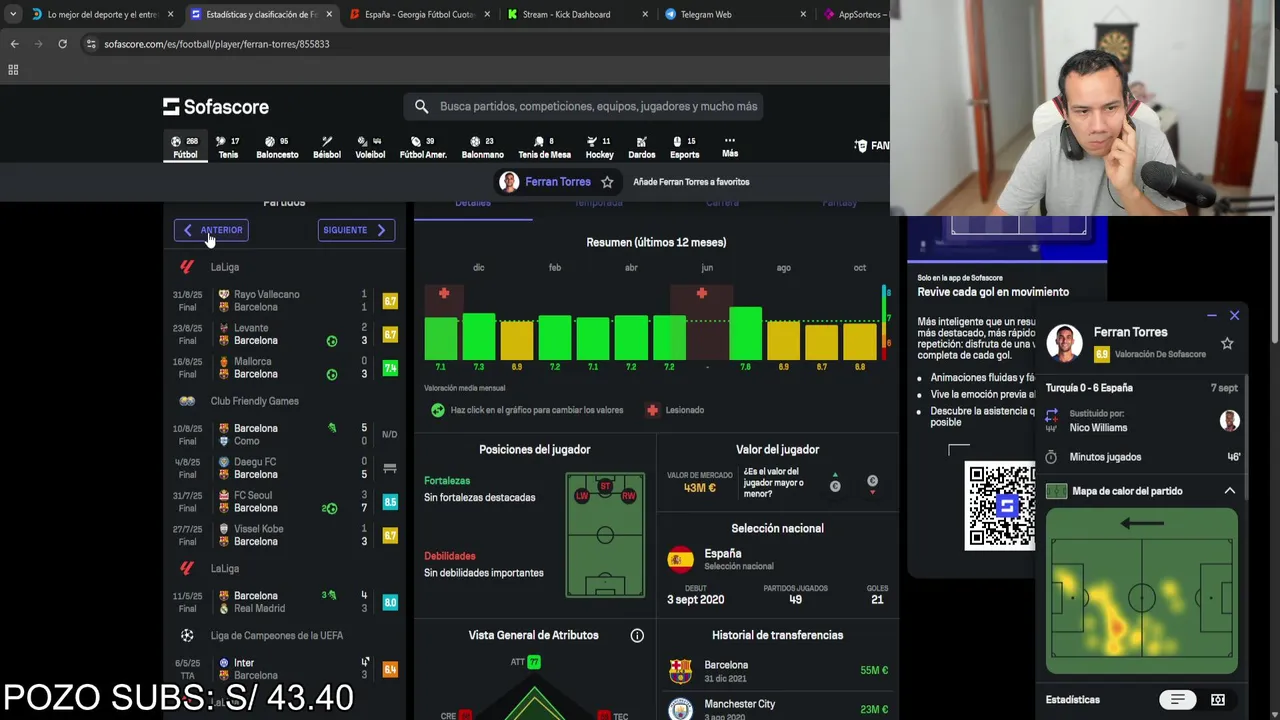Open the Balonmano sport category
Screen dimensions: 1280x720
[x=482, y=147]
